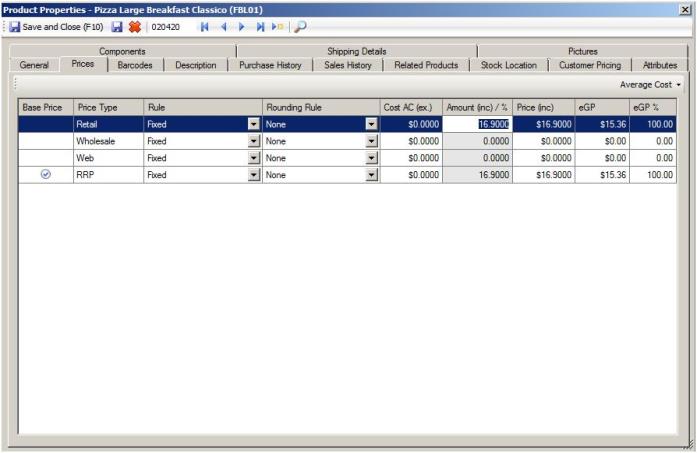
Task: Switch to the Barcodes tab
Action: tap(135, 65)
